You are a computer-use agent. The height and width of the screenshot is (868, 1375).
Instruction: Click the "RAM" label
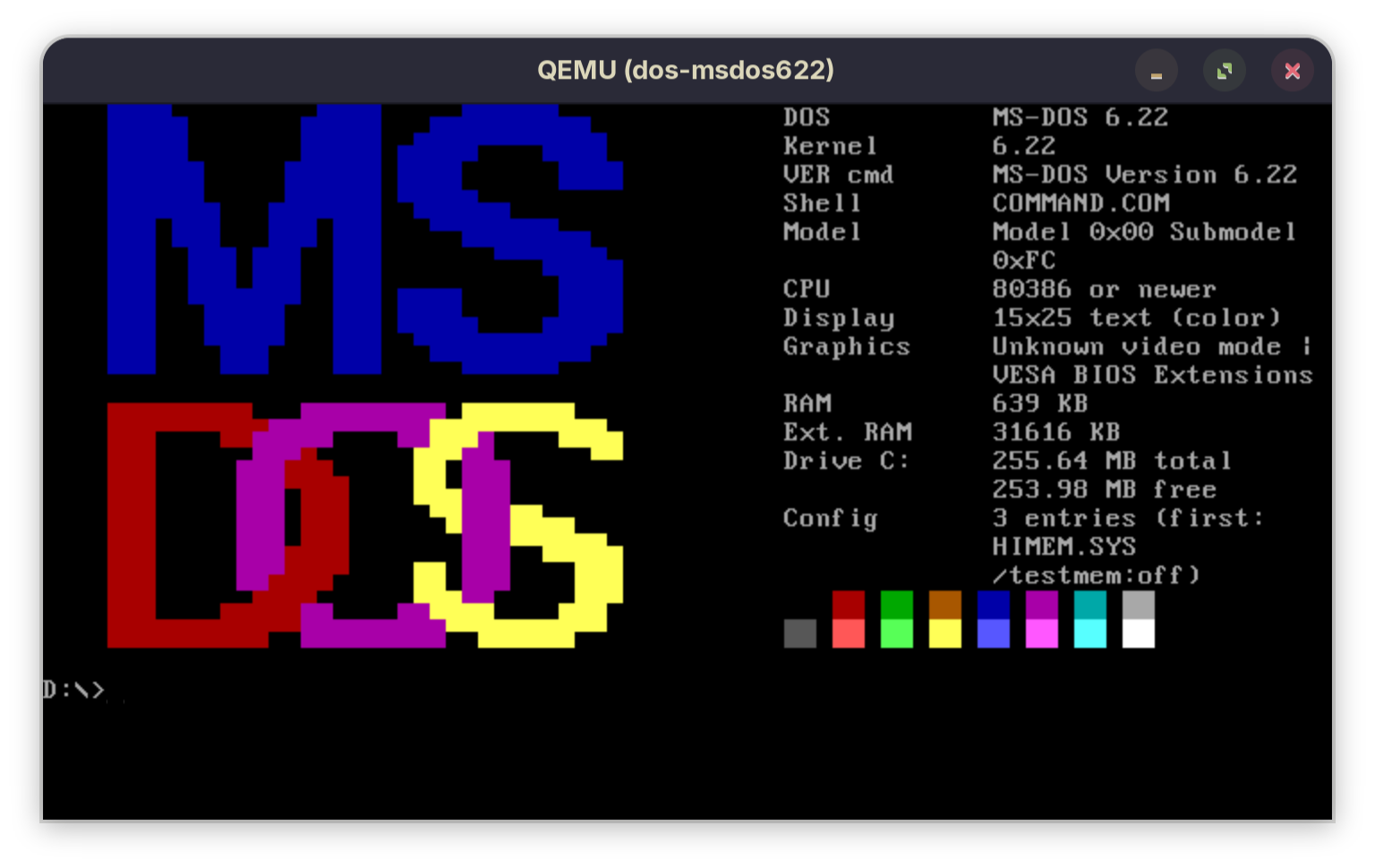(x=807, y=404)
